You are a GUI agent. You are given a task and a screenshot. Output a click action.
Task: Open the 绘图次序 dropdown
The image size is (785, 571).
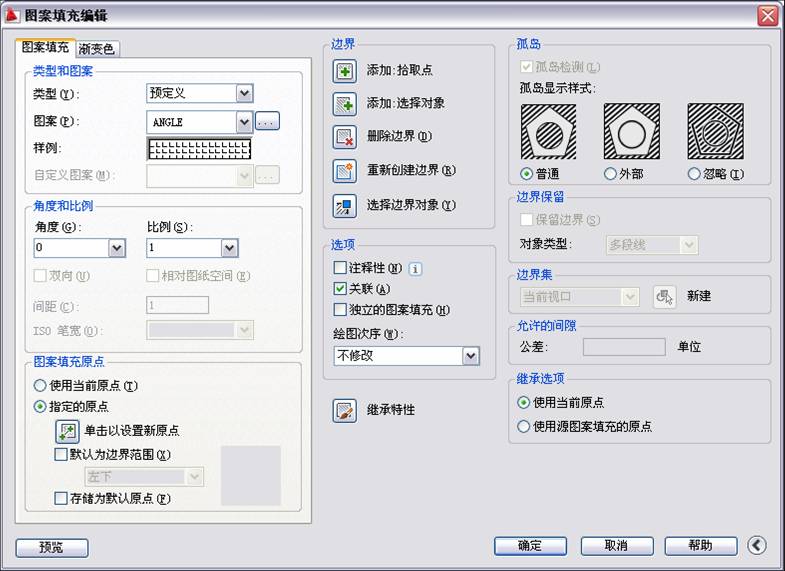point(470,356)
